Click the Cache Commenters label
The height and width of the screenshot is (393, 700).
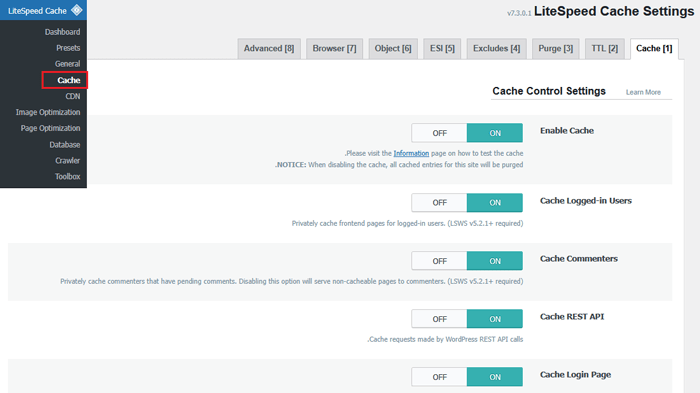coord(579,259)
